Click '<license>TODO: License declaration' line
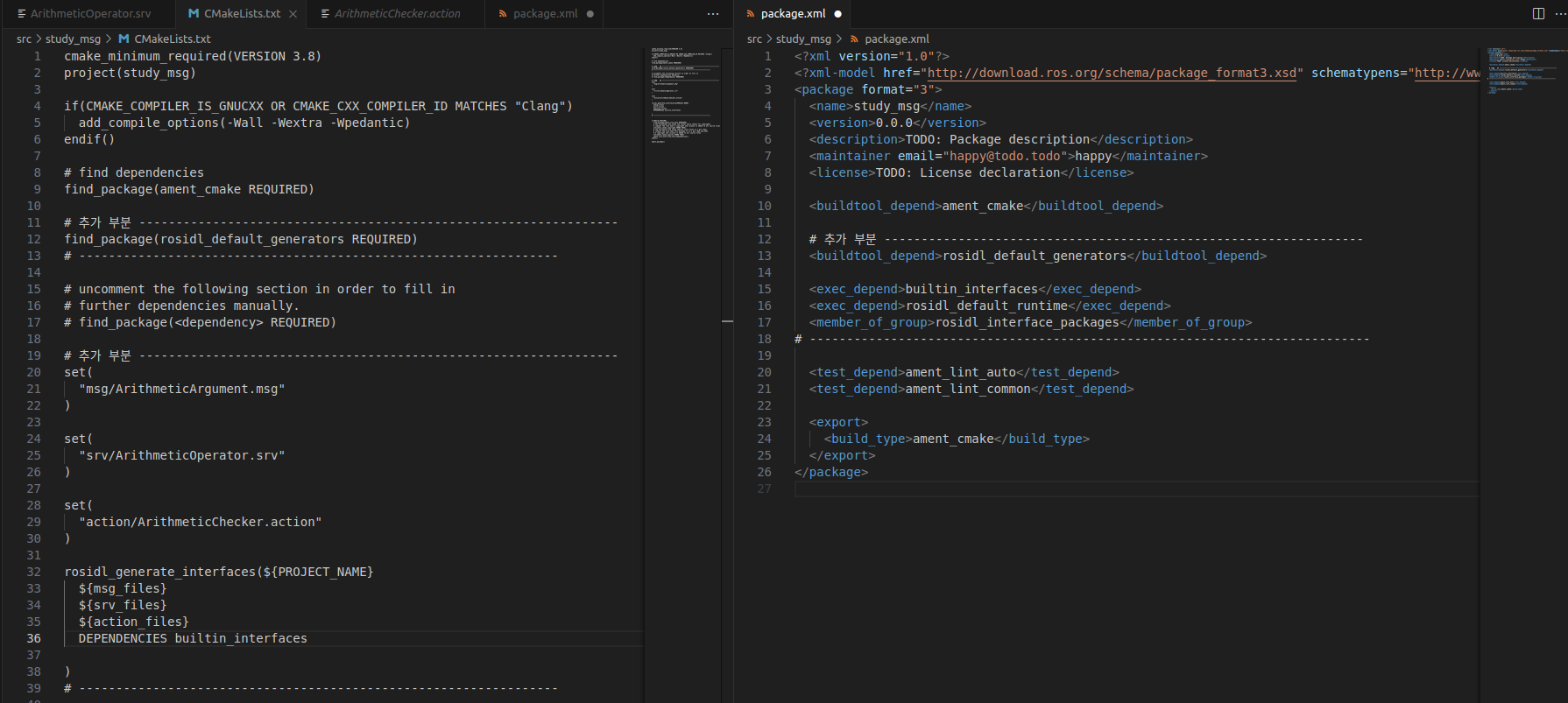The width and height of the screenshot is (1568, 703). [x=971, y=173]
